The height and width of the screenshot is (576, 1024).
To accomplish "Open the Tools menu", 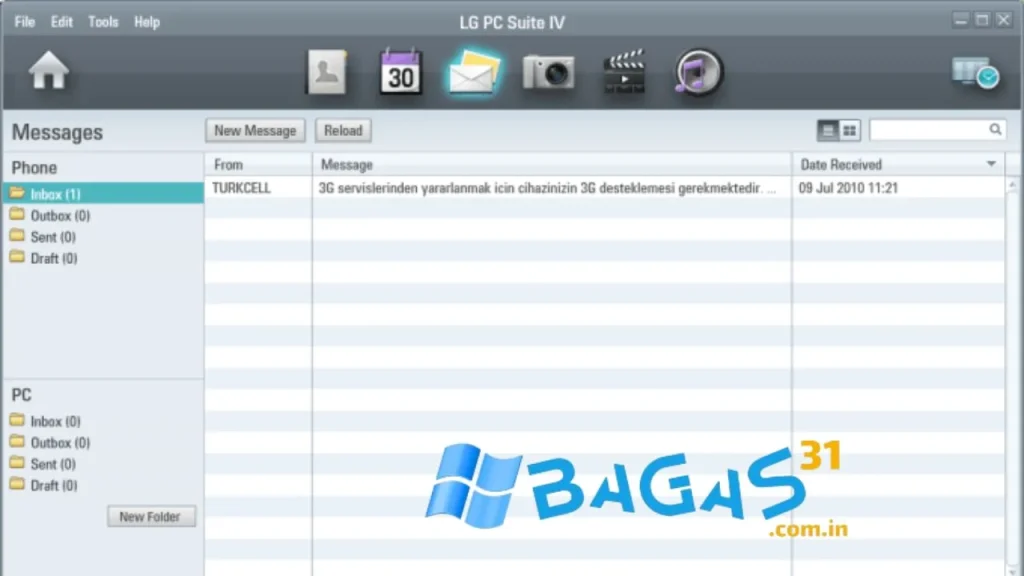I will [103, 21].
